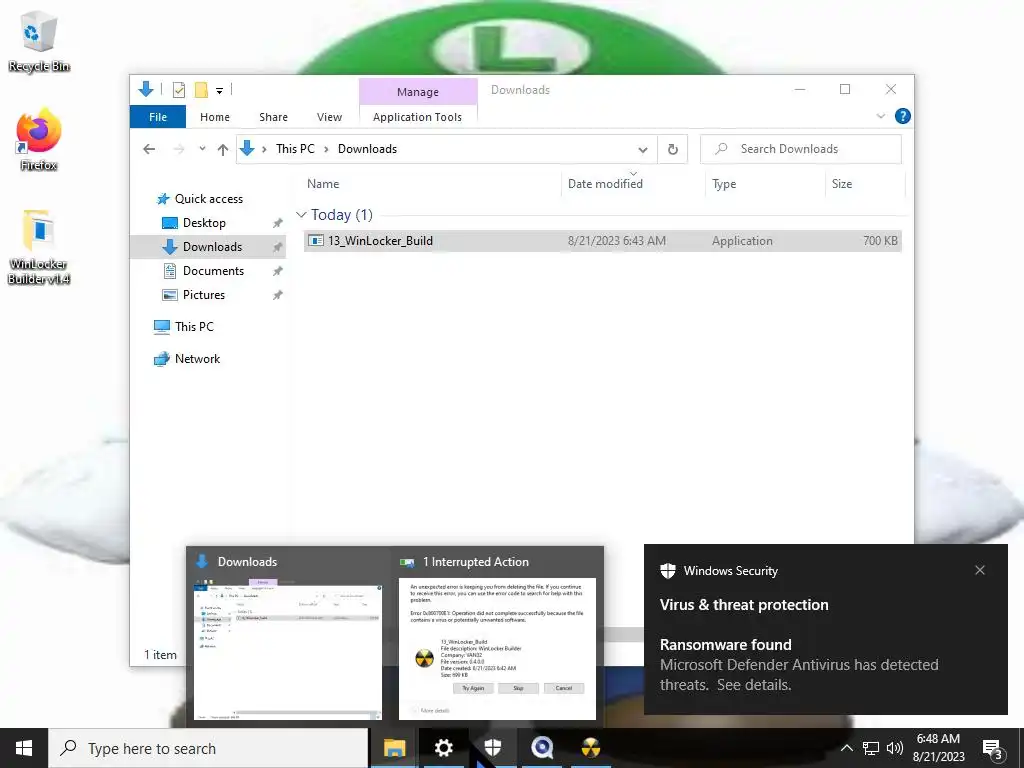Switch to the Home ribbon tab
Screen dimensions: 1024x768
coord(215,117)
